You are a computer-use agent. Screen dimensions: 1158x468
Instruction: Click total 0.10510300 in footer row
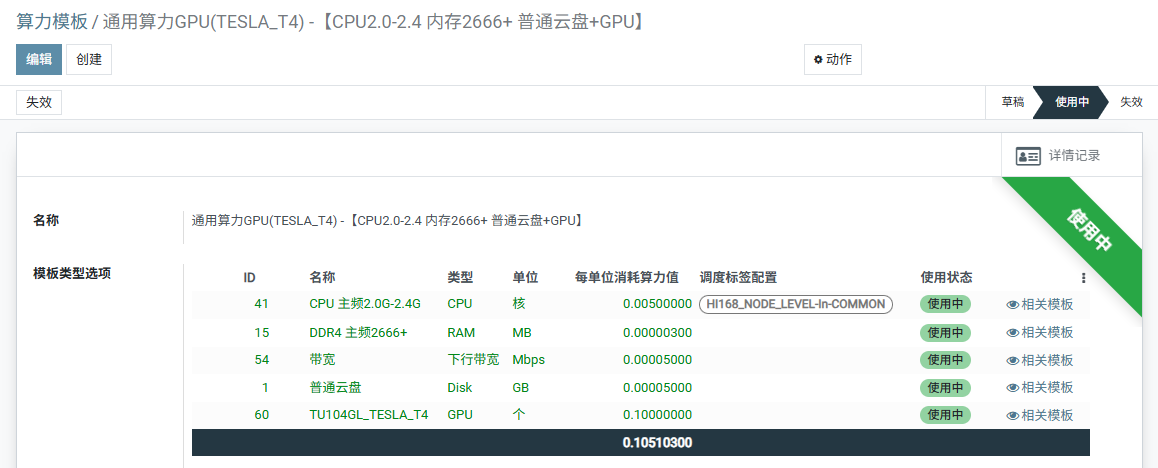tap(657, 443)
